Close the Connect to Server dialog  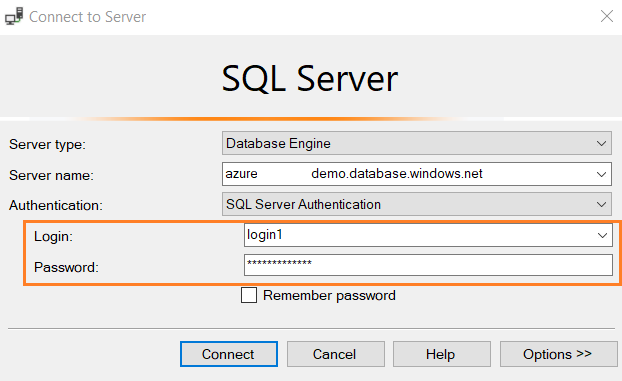coord(607,16)
